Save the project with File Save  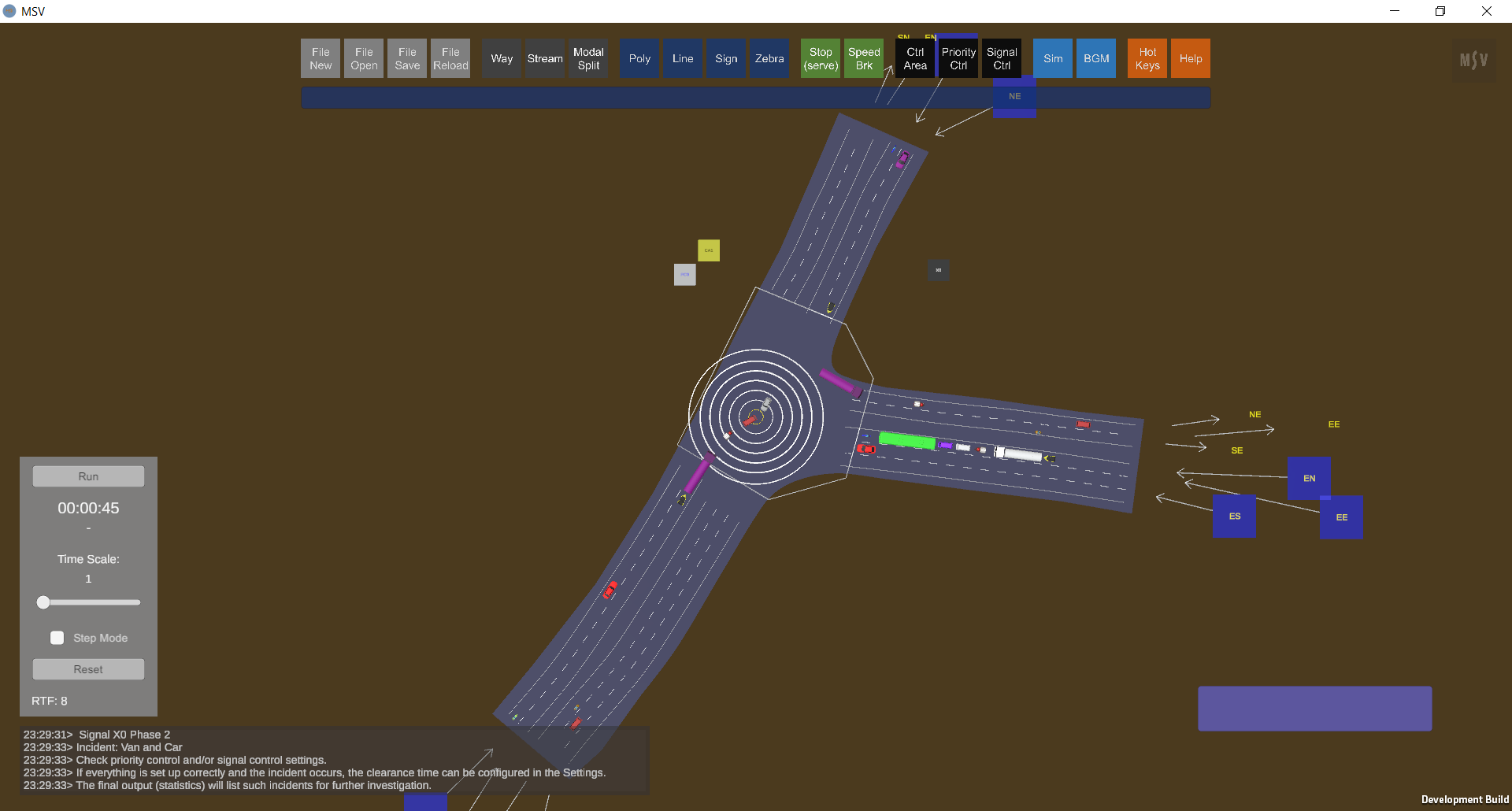pyautogui.click(x=407, y=58)
